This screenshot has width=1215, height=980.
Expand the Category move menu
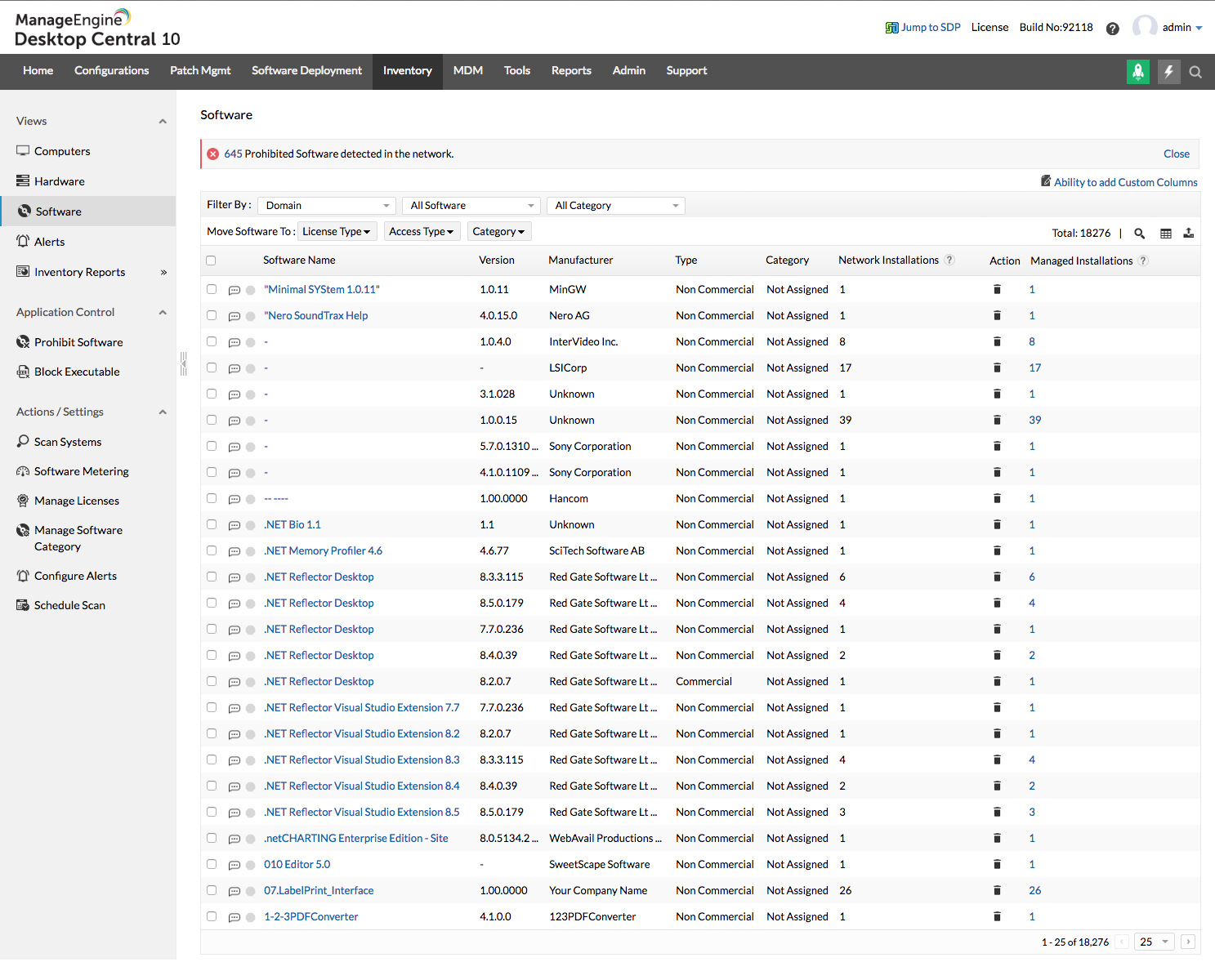pos(498,232)
